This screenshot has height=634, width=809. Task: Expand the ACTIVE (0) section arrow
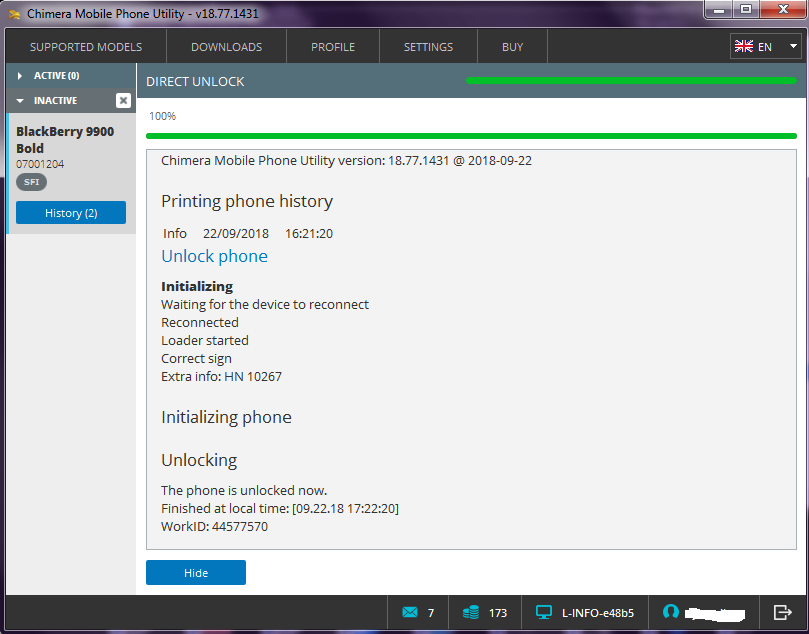coord(20,76)
